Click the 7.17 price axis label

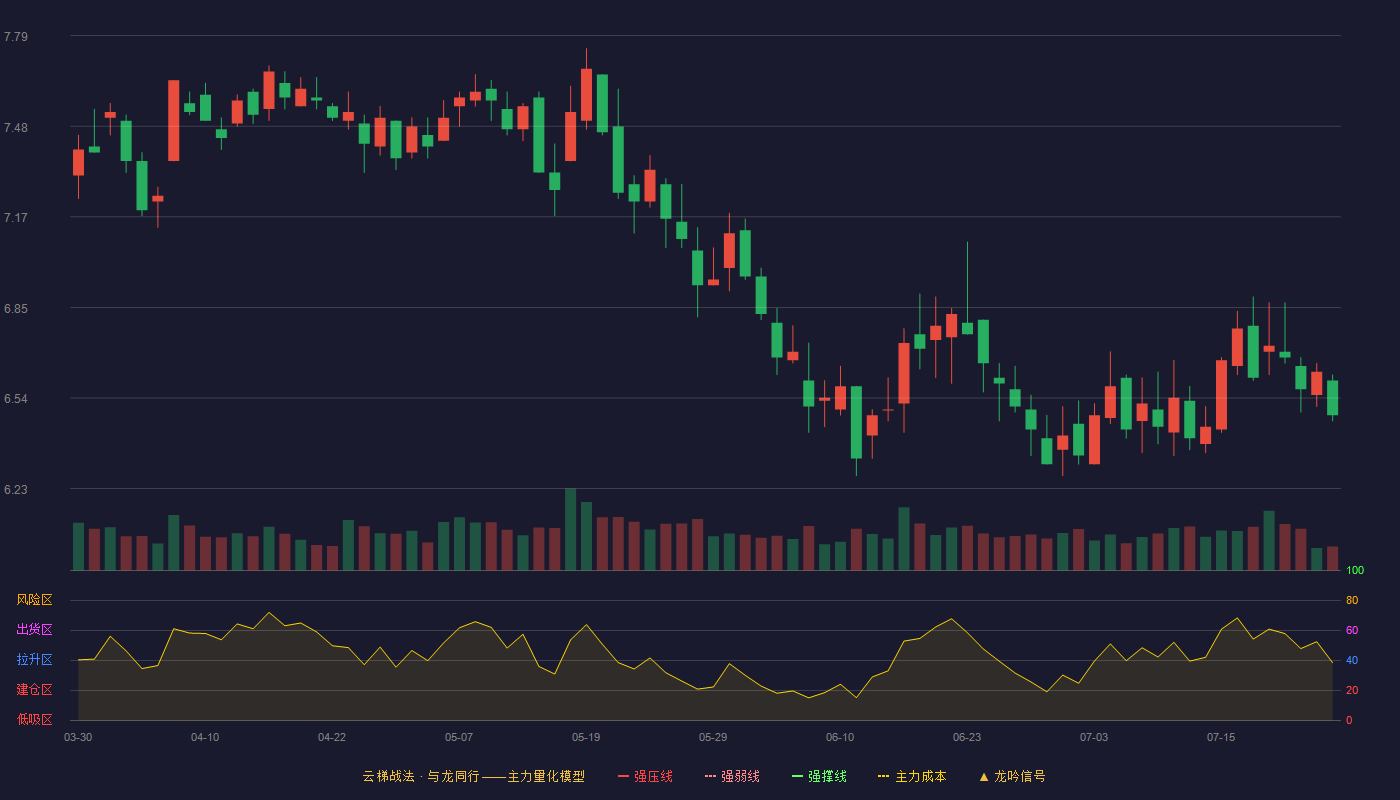point(16,218)
